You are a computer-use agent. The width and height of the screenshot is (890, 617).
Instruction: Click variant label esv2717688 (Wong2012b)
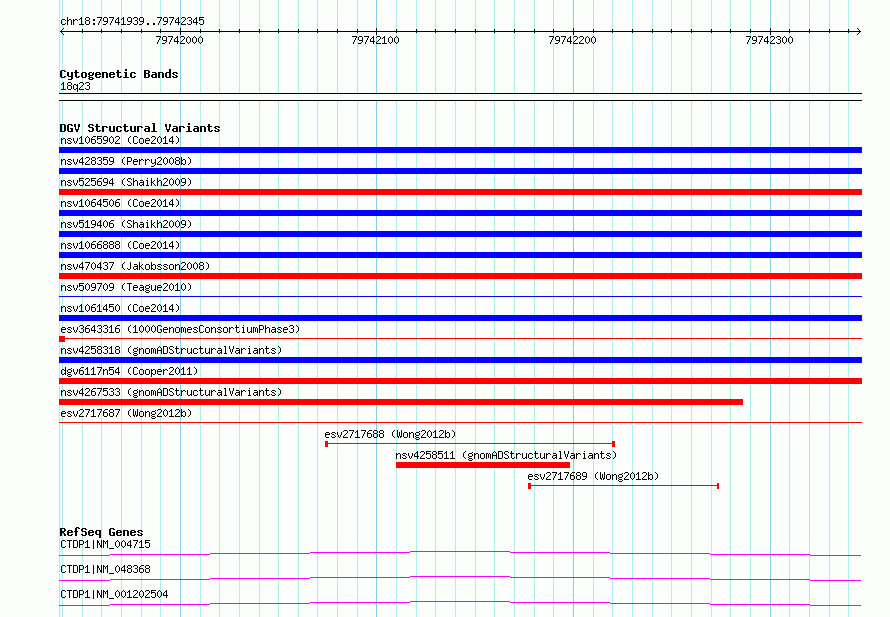coord(391,434)
